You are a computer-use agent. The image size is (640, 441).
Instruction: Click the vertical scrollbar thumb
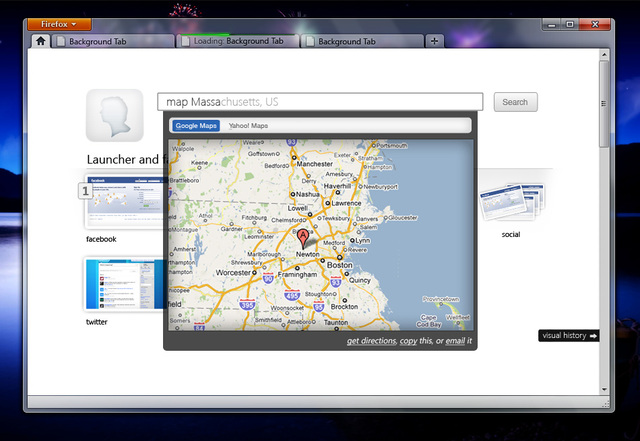pos(604,104)
